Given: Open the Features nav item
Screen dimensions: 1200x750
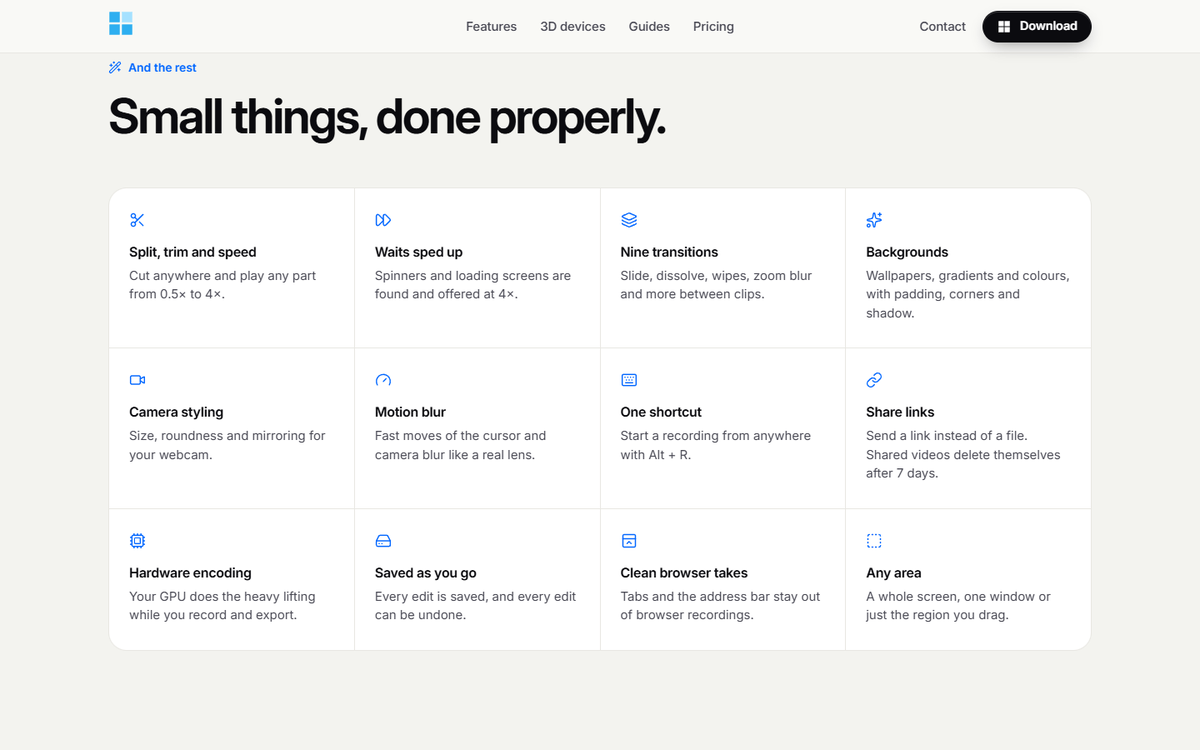Looking at the screenshot, I should point(491,27).
